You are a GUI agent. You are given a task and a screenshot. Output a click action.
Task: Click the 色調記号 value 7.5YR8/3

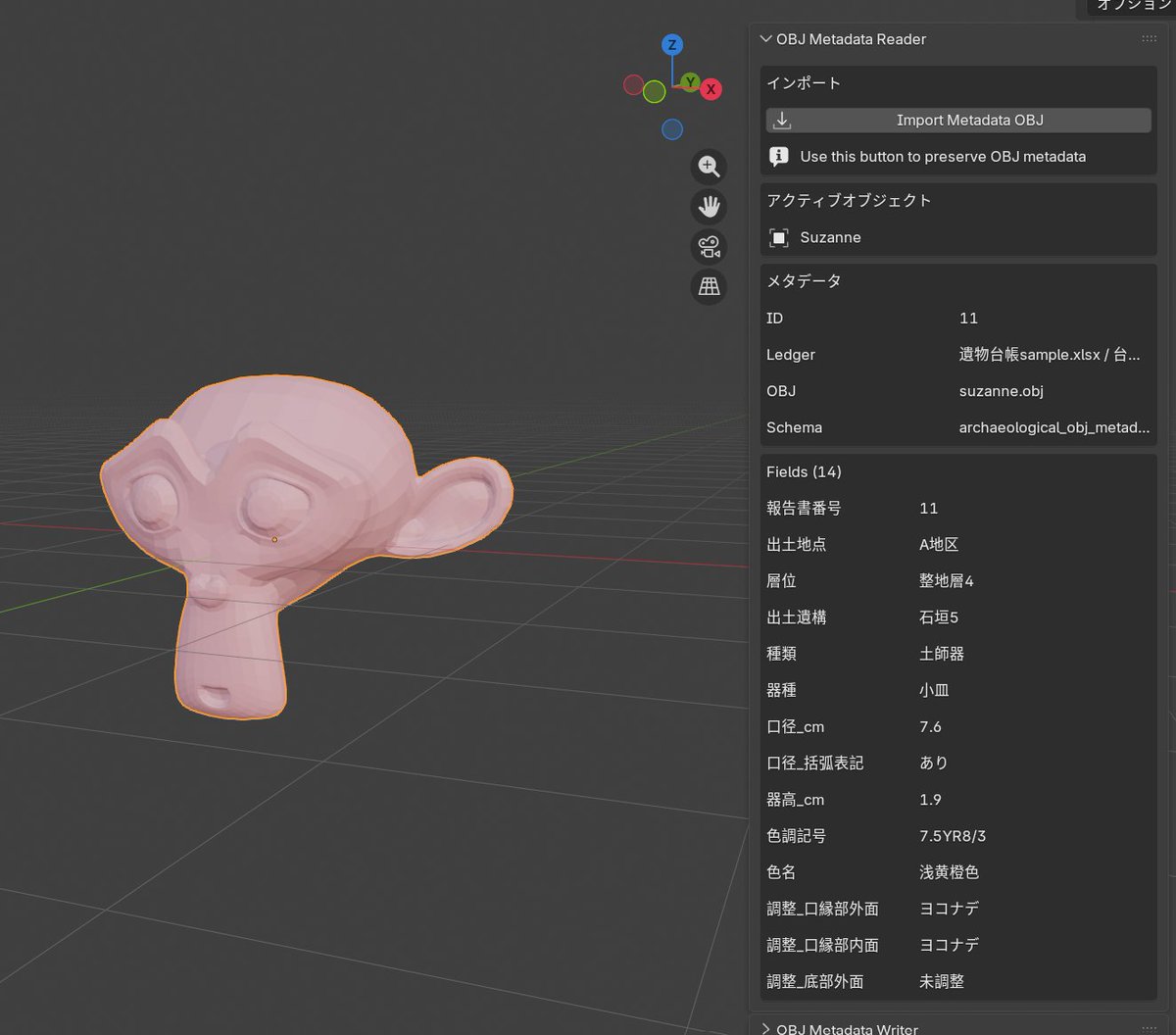[x=952, y=836]
